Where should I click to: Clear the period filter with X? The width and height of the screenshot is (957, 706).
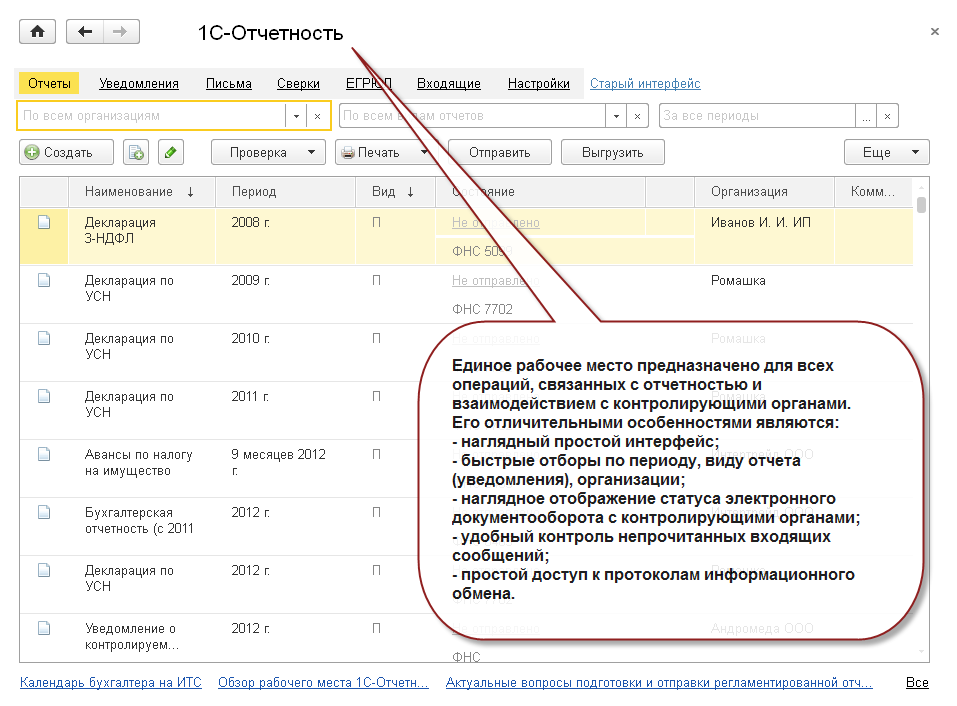(x=886, y=116)
